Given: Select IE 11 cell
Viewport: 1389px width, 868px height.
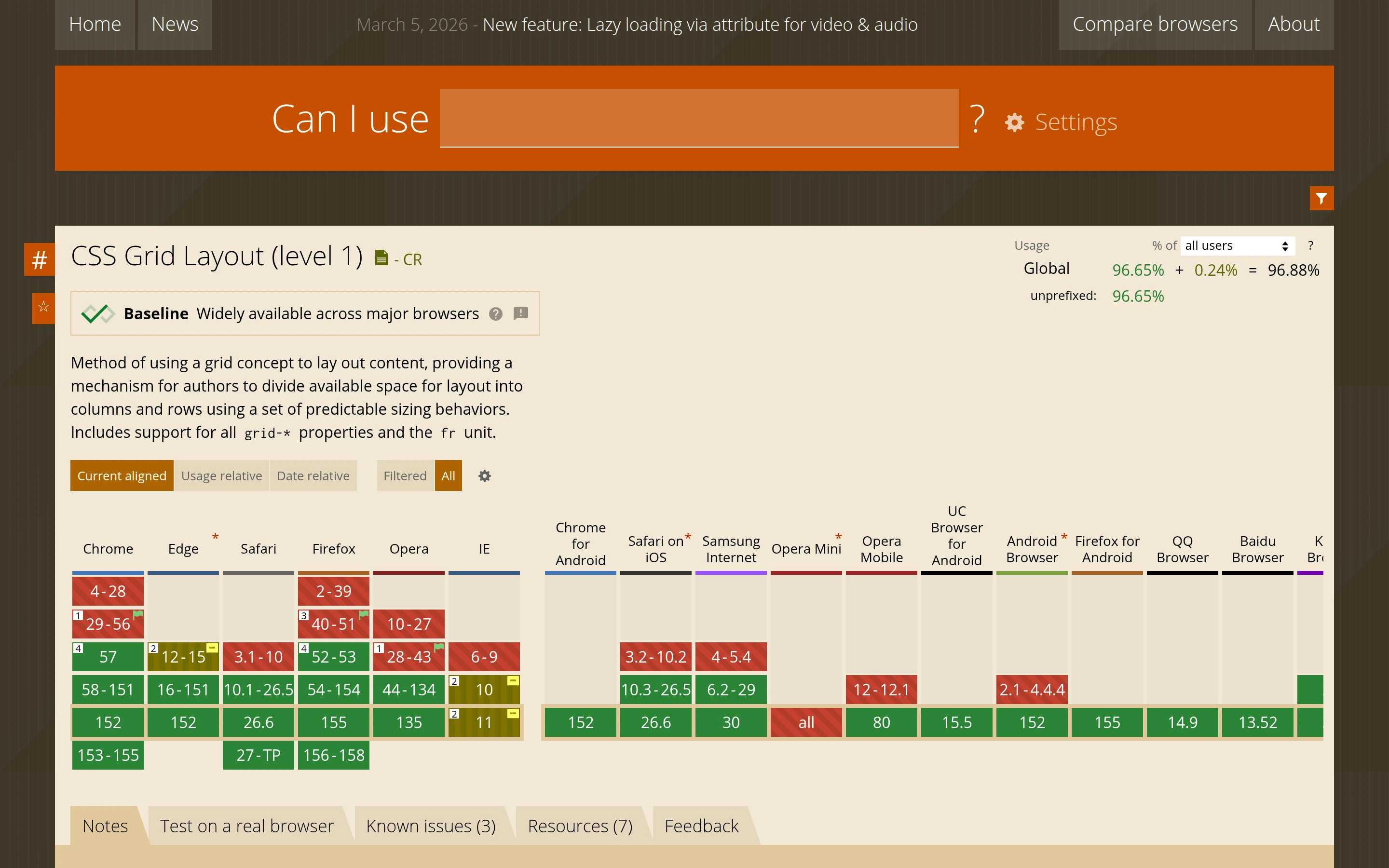Looking at the screenshot, I should [484, 722].
